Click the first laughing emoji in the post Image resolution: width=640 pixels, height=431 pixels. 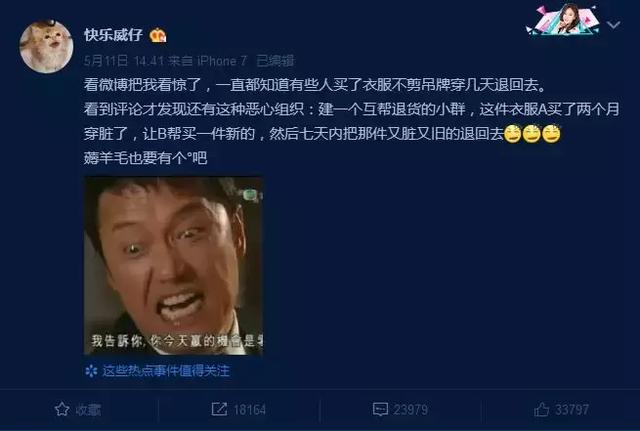coord(513,134)
